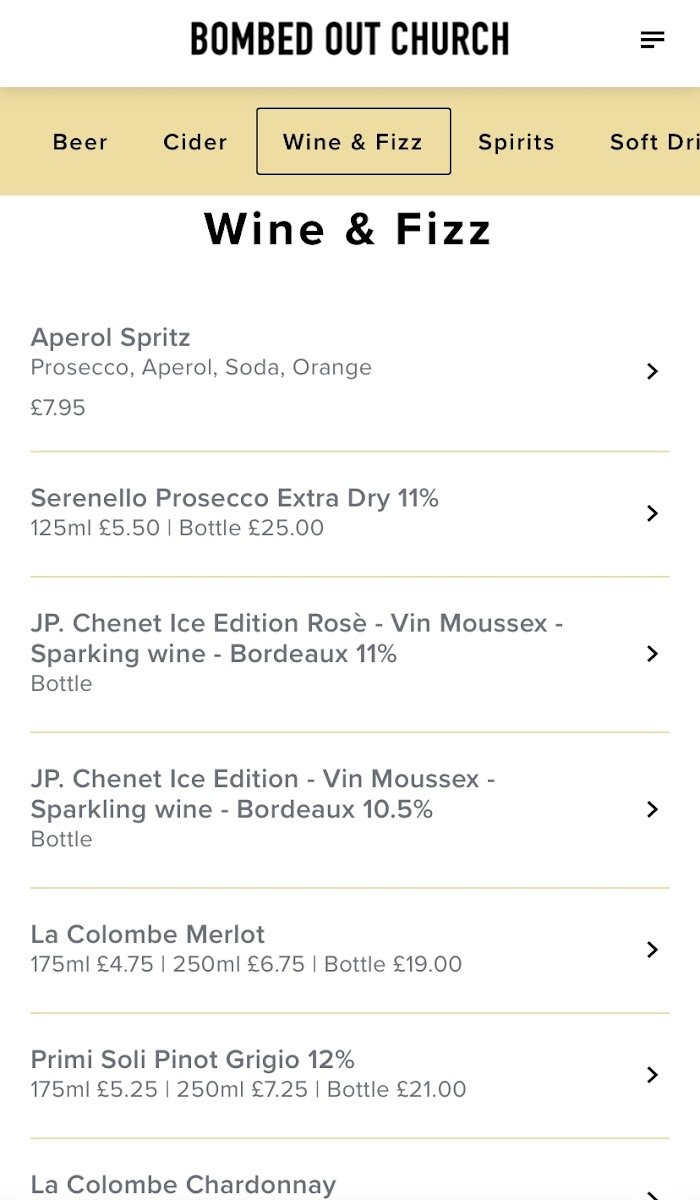This screenshot has width=700, height=1200.
Task: Switch to the Beer tab
Action: click(x=80, y=142)
